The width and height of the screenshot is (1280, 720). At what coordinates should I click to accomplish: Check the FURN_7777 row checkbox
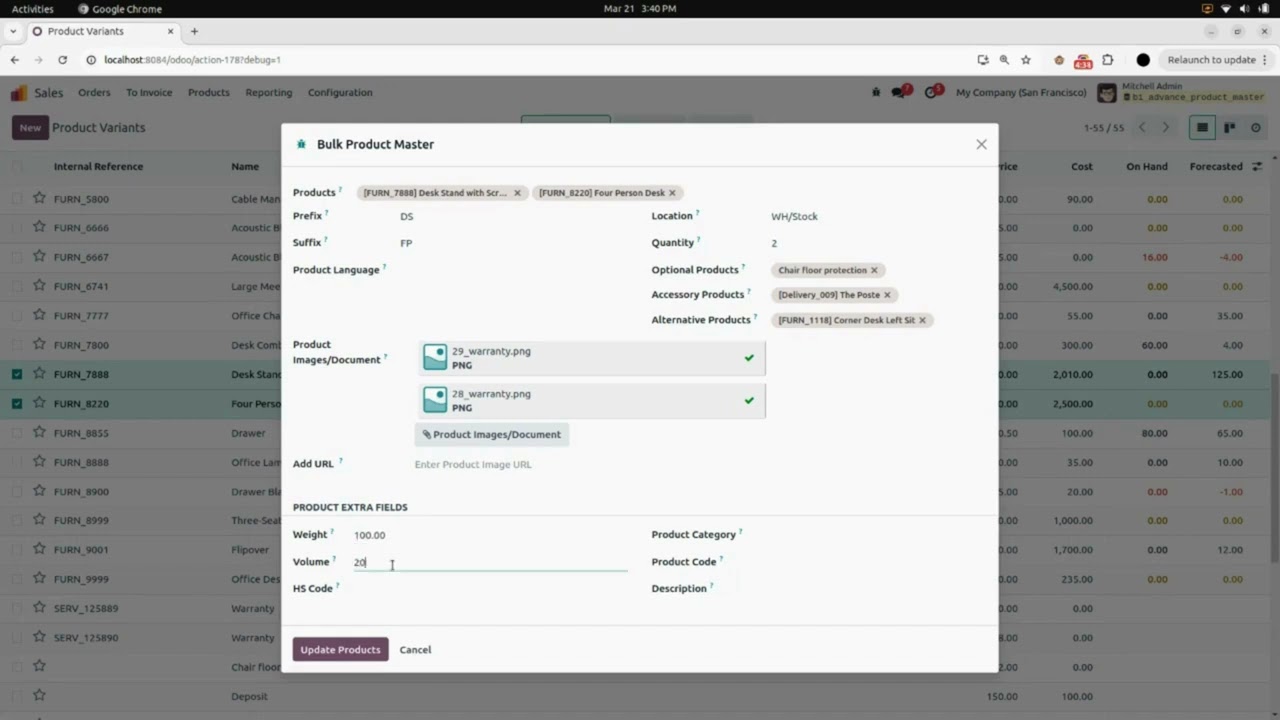tap(17, 316)
